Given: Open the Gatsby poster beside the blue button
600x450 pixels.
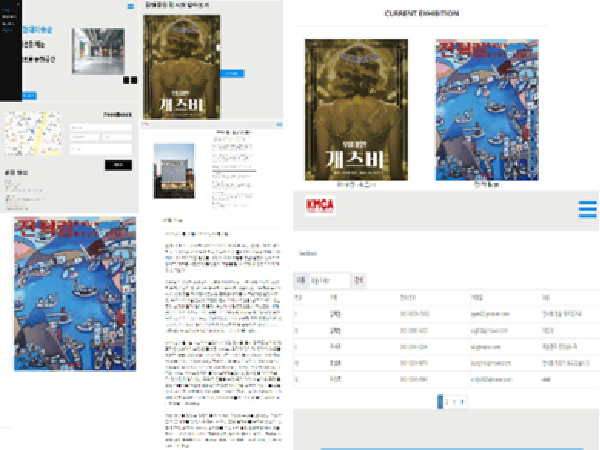Looking at the screenshot, I should [182, 67].
